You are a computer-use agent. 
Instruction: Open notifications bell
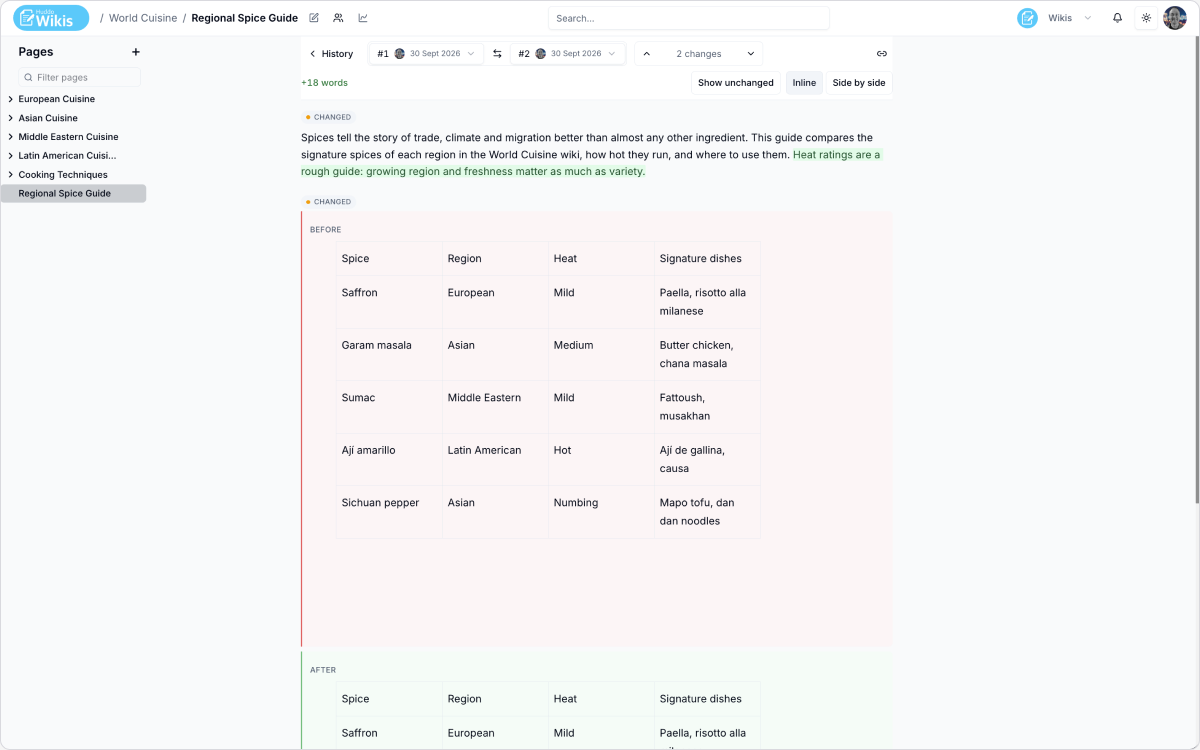pyautogui.click(x=1118, y=18)
